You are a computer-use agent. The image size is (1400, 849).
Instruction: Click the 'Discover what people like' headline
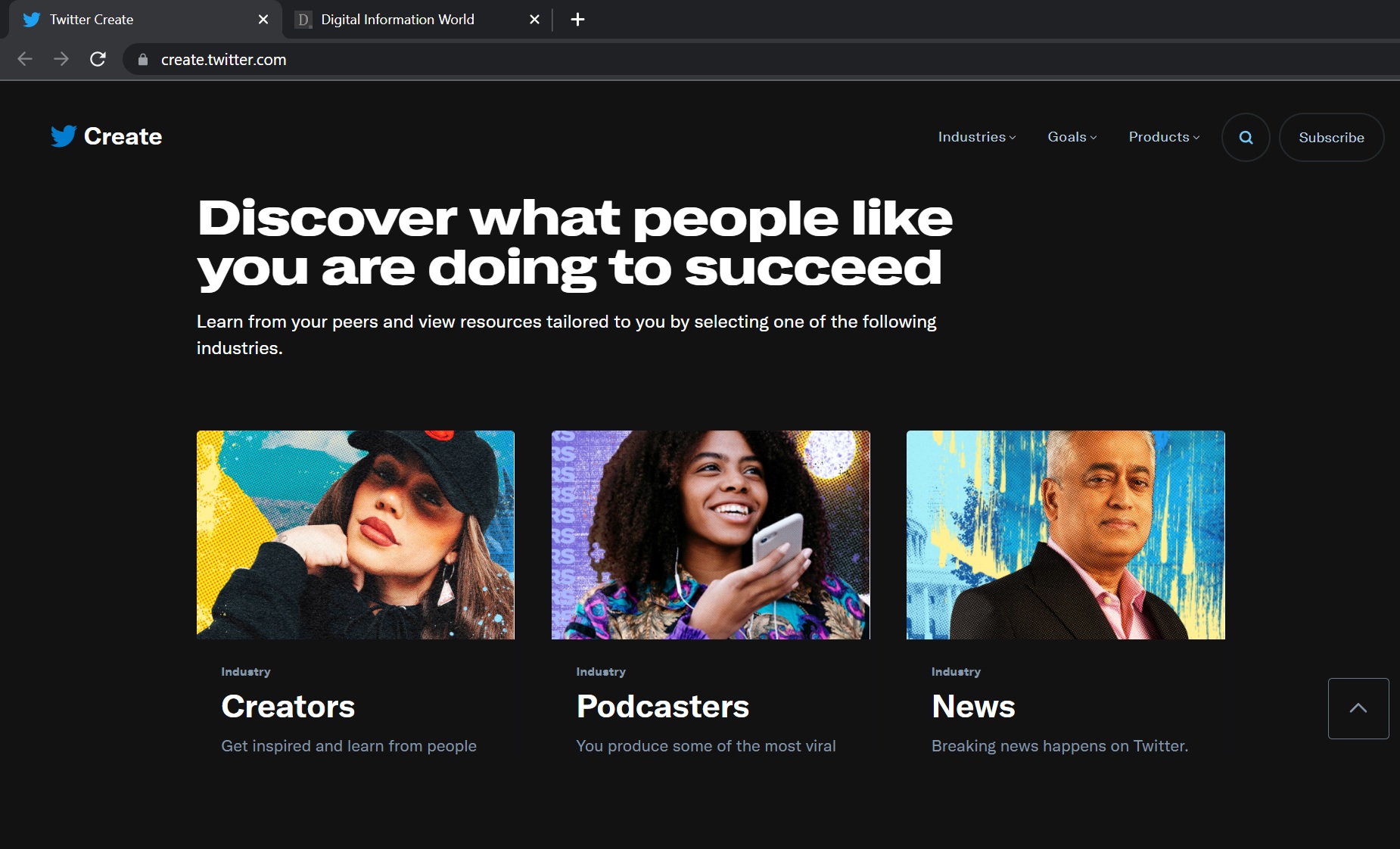[575, 244]
